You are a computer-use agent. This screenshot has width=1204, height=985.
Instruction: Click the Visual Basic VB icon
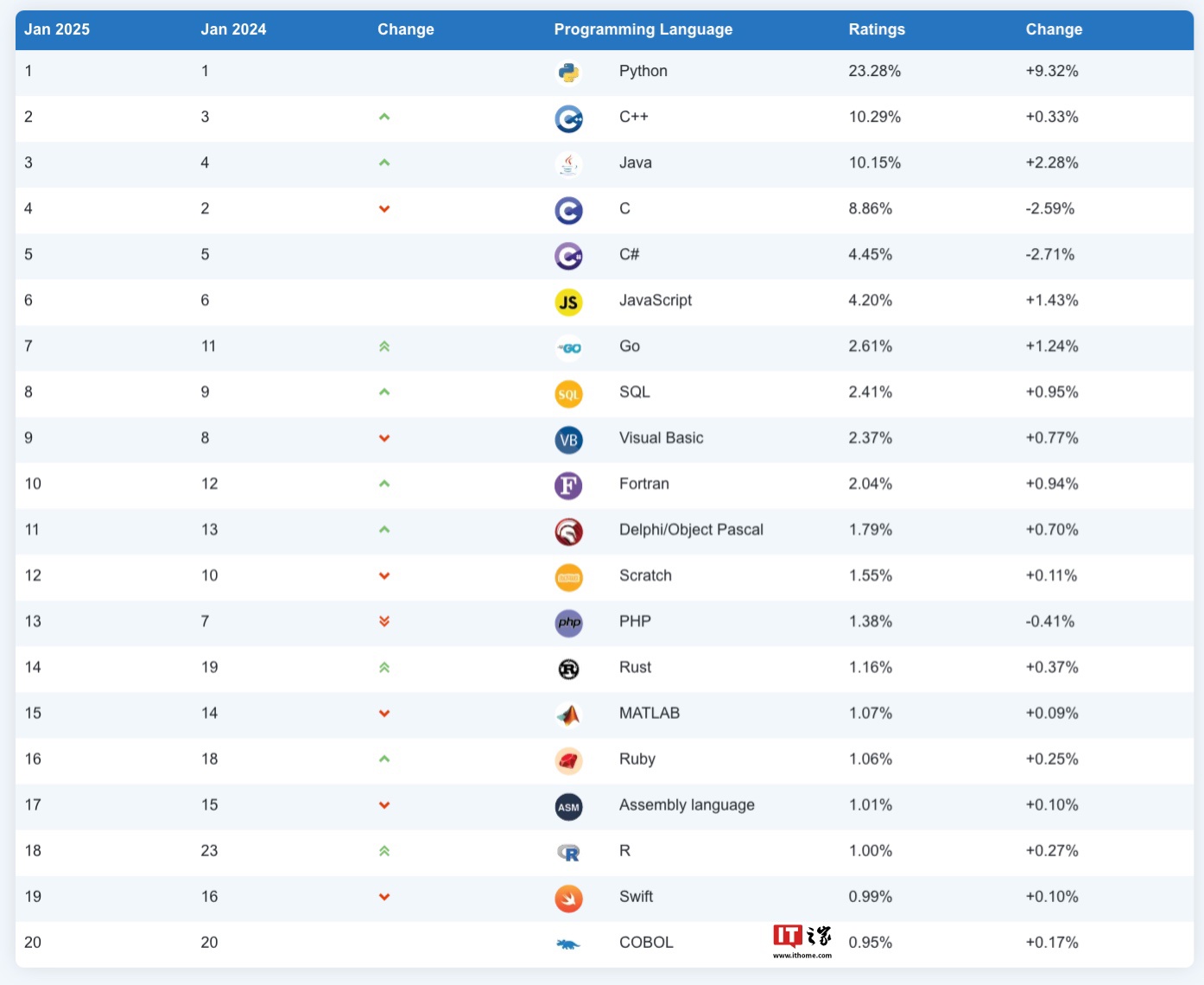(568, 440)
